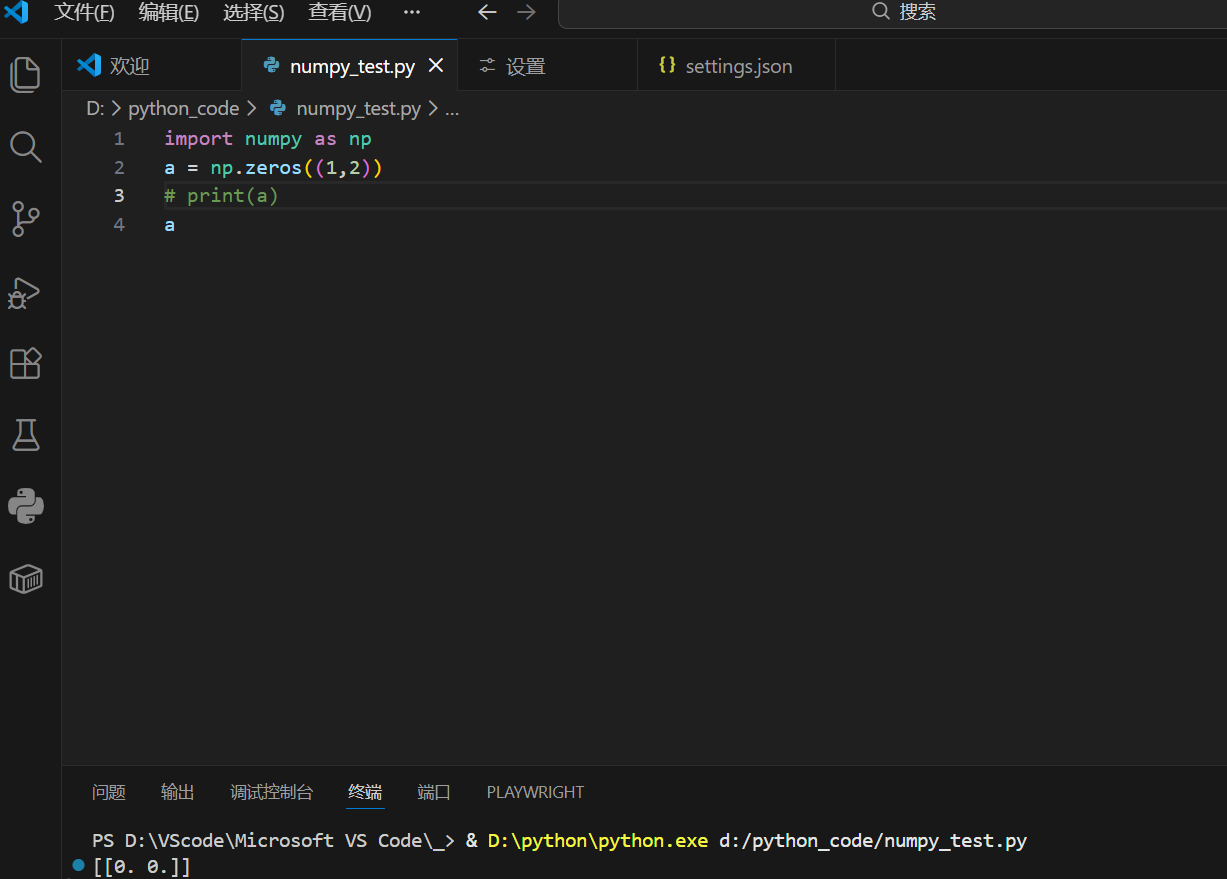Open the Source Control view
The image size is (1227, 879).
[x=26, y=219]
